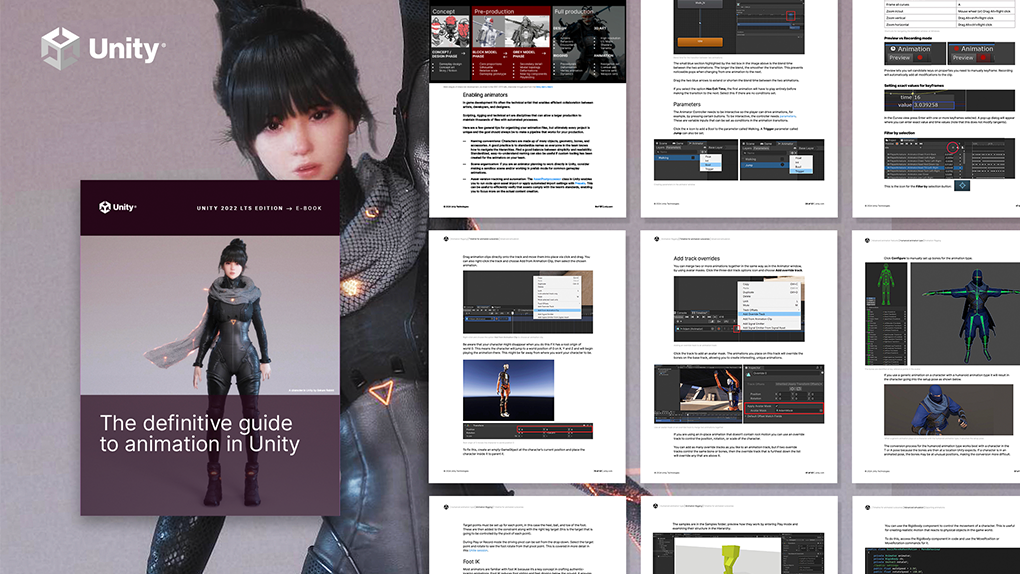Click the red-circled filter icon in Animation window

(953, 147)
